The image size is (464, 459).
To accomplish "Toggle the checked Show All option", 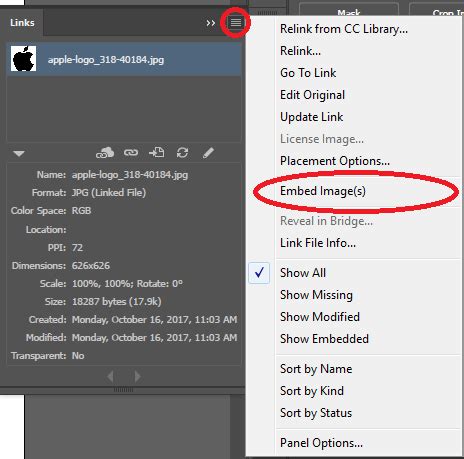I will (x=303, y=273).
